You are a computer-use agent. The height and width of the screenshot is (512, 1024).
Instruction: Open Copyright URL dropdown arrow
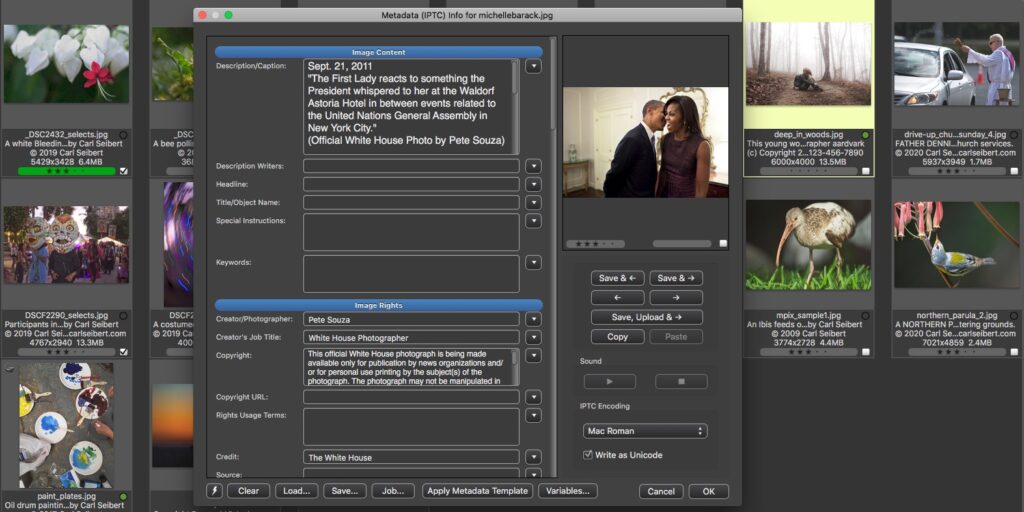click(534, 397)
